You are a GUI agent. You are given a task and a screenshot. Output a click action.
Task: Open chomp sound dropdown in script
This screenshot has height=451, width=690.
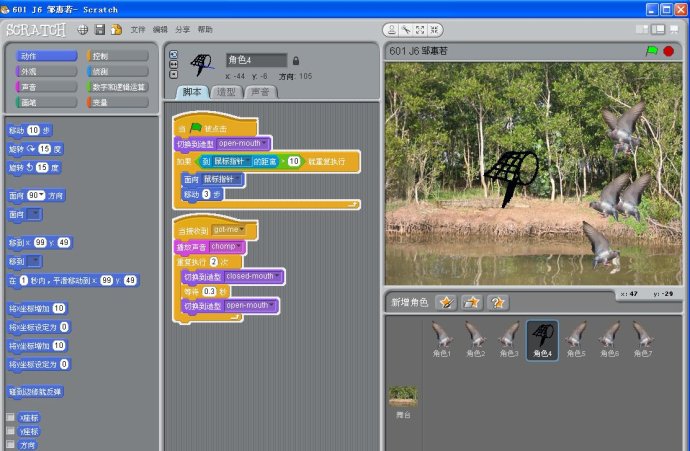pyautogui.click(x=226, y=246)
